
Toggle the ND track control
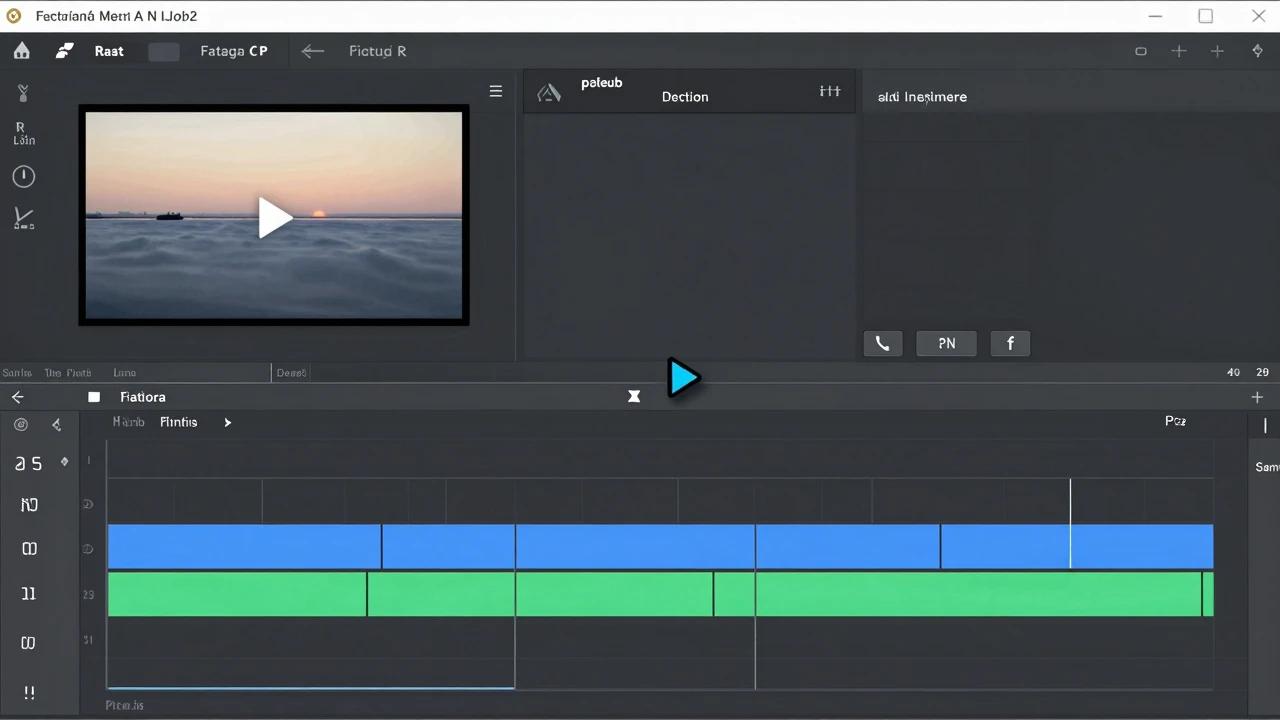[x=29, y=505]
